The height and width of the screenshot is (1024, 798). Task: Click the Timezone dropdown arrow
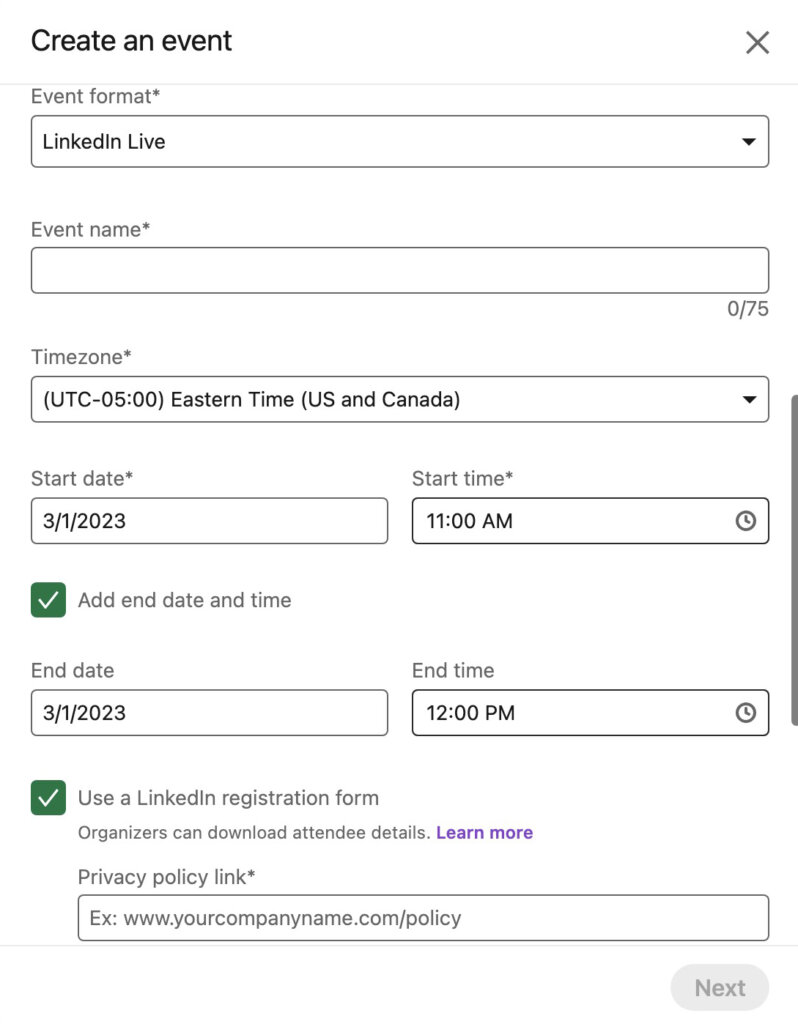tap(749, 400)
